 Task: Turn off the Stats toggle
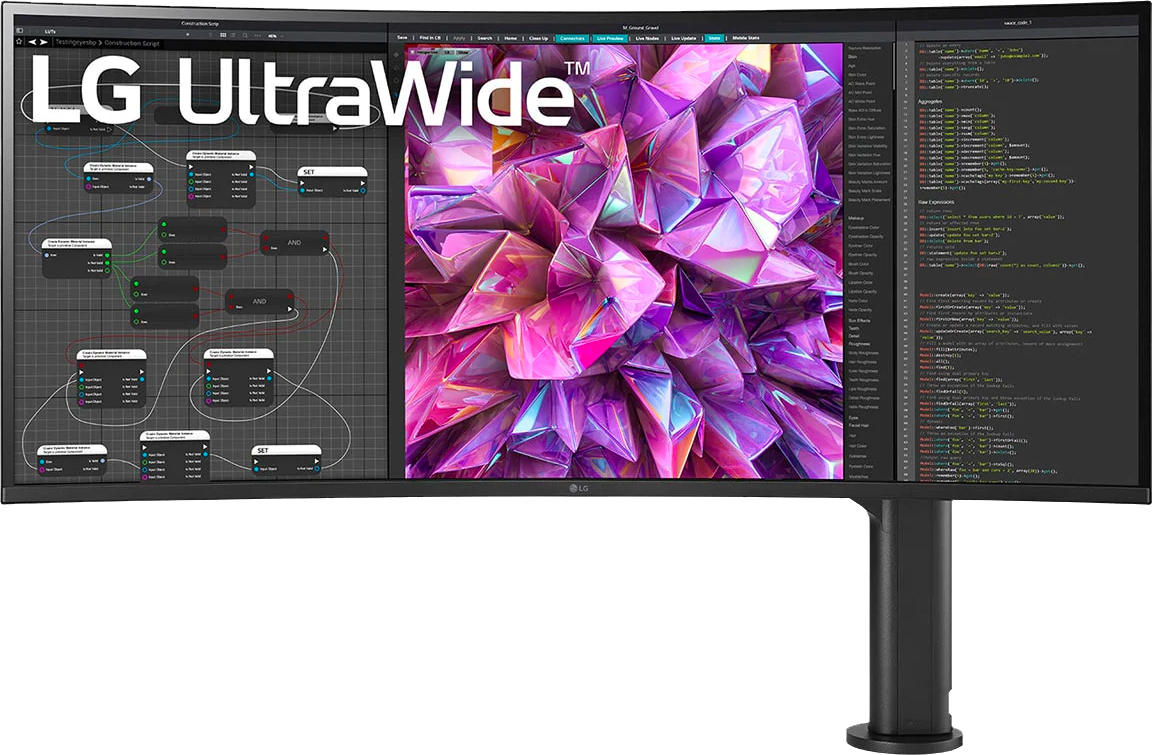click(714, 38)
